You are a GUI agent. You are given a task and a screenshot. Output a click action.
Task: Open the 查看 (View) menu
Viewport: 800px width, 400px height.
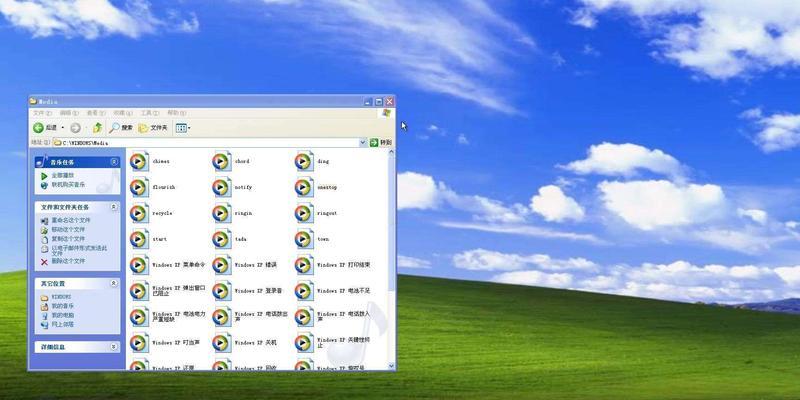coord(96,113)
